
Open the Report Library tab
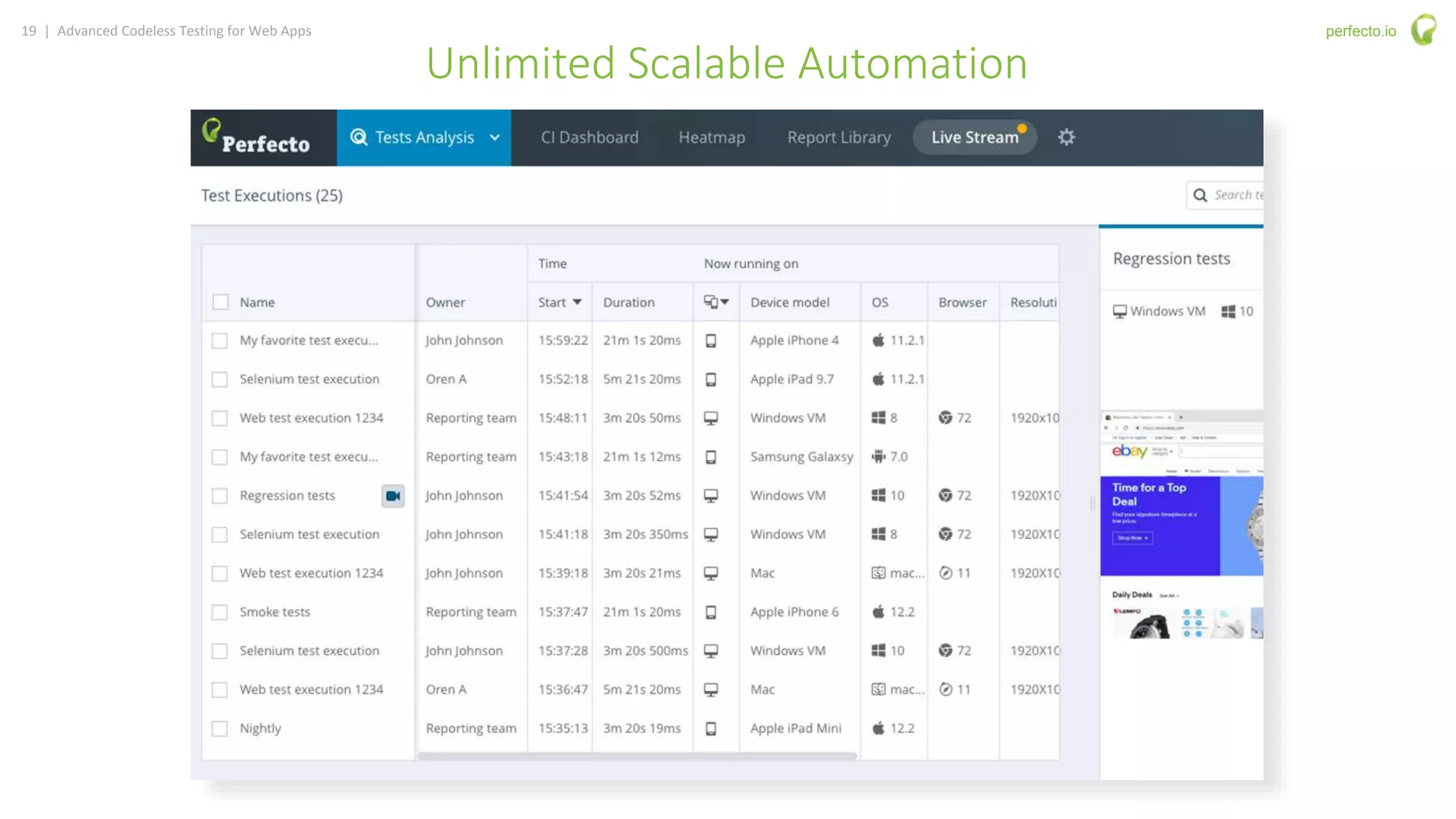pyautogui.click(x=839, y=137)
